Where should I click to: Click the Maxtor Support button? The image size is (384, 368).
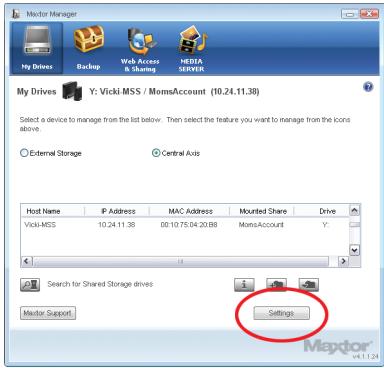(x=48, y=313)
